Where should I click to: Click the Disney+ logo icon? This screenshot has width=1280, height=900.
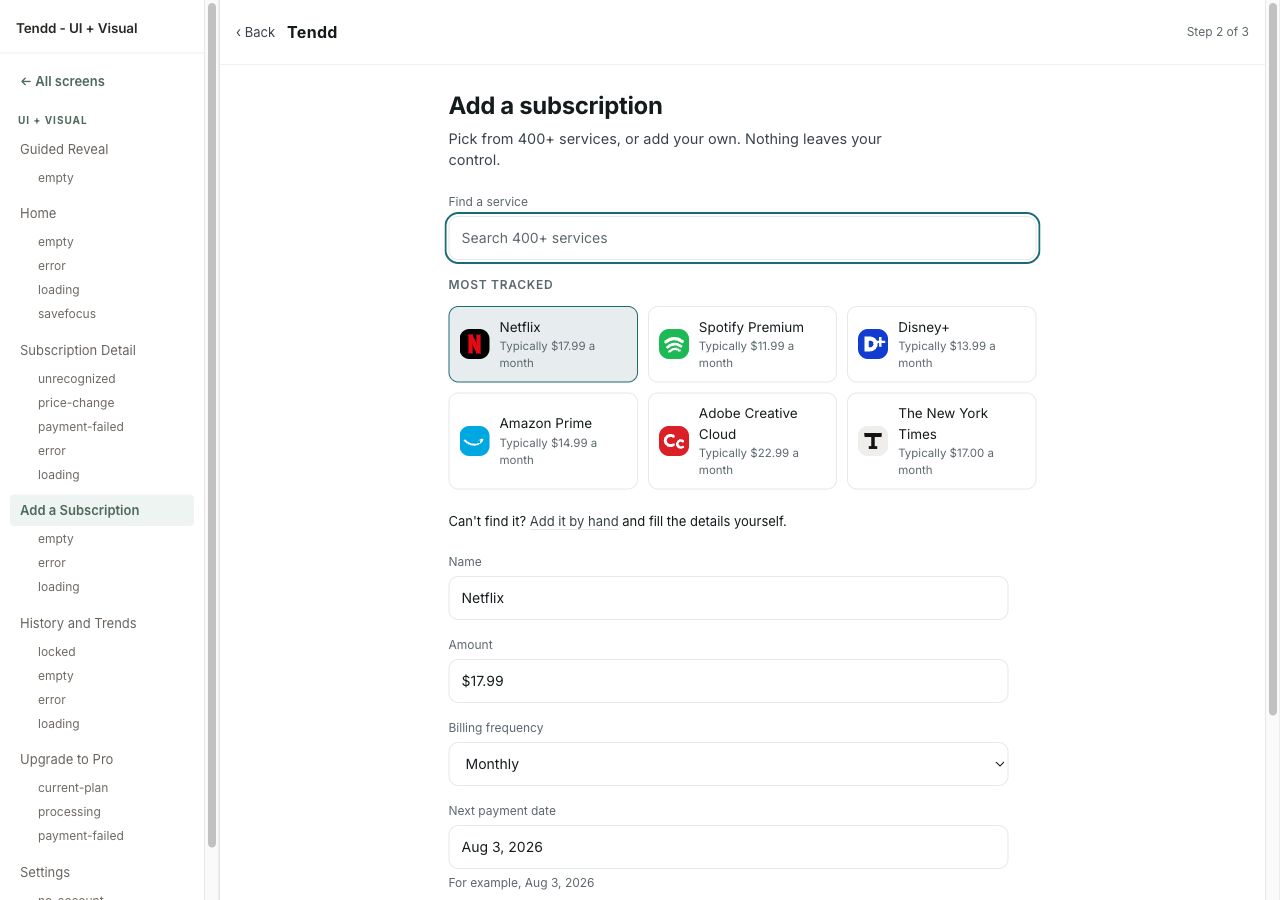coord(873,344)
